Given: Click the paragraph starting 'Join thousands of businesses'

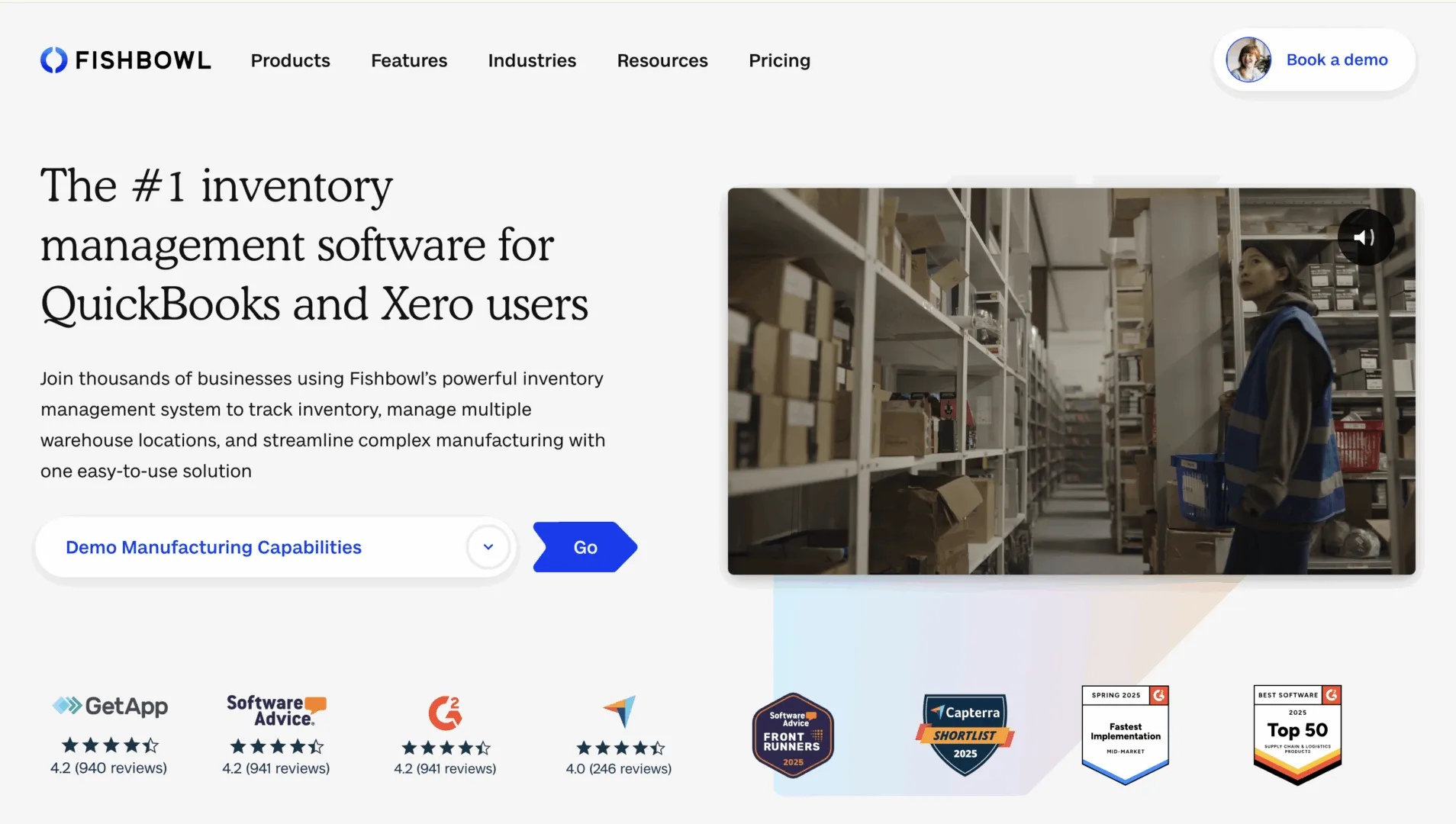Looking at the screenshot, I should click(323, 425).
